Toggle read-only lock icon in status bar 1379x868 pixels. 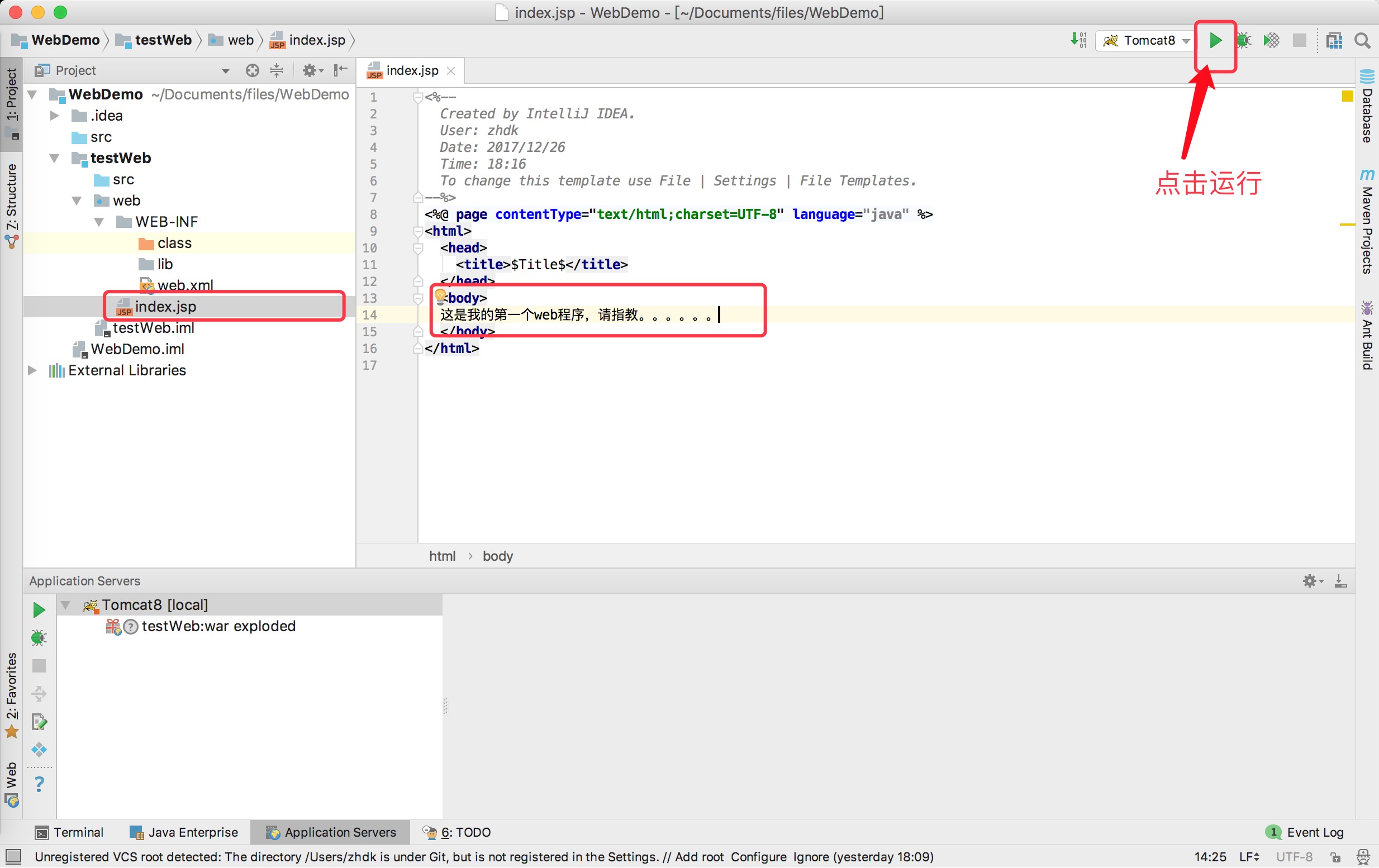(x=1335, y=857)
